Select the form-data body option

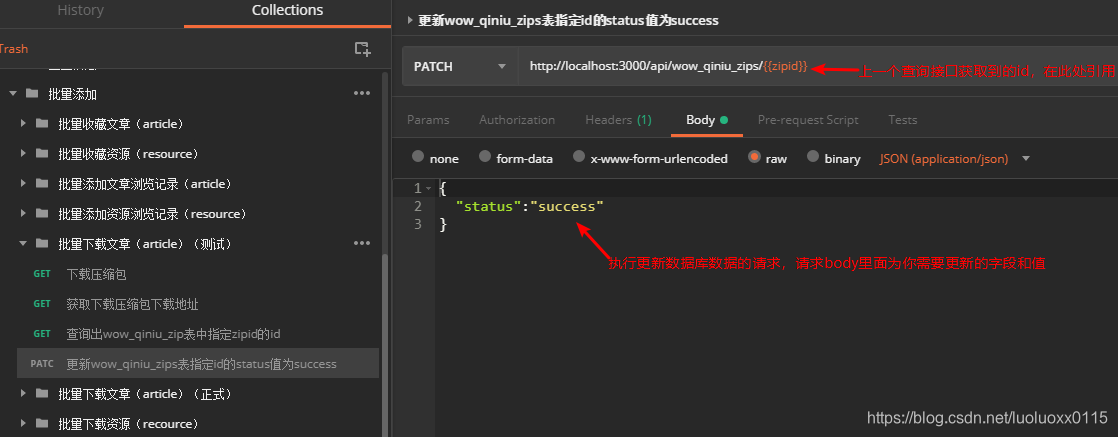click(x=485, y=157)
